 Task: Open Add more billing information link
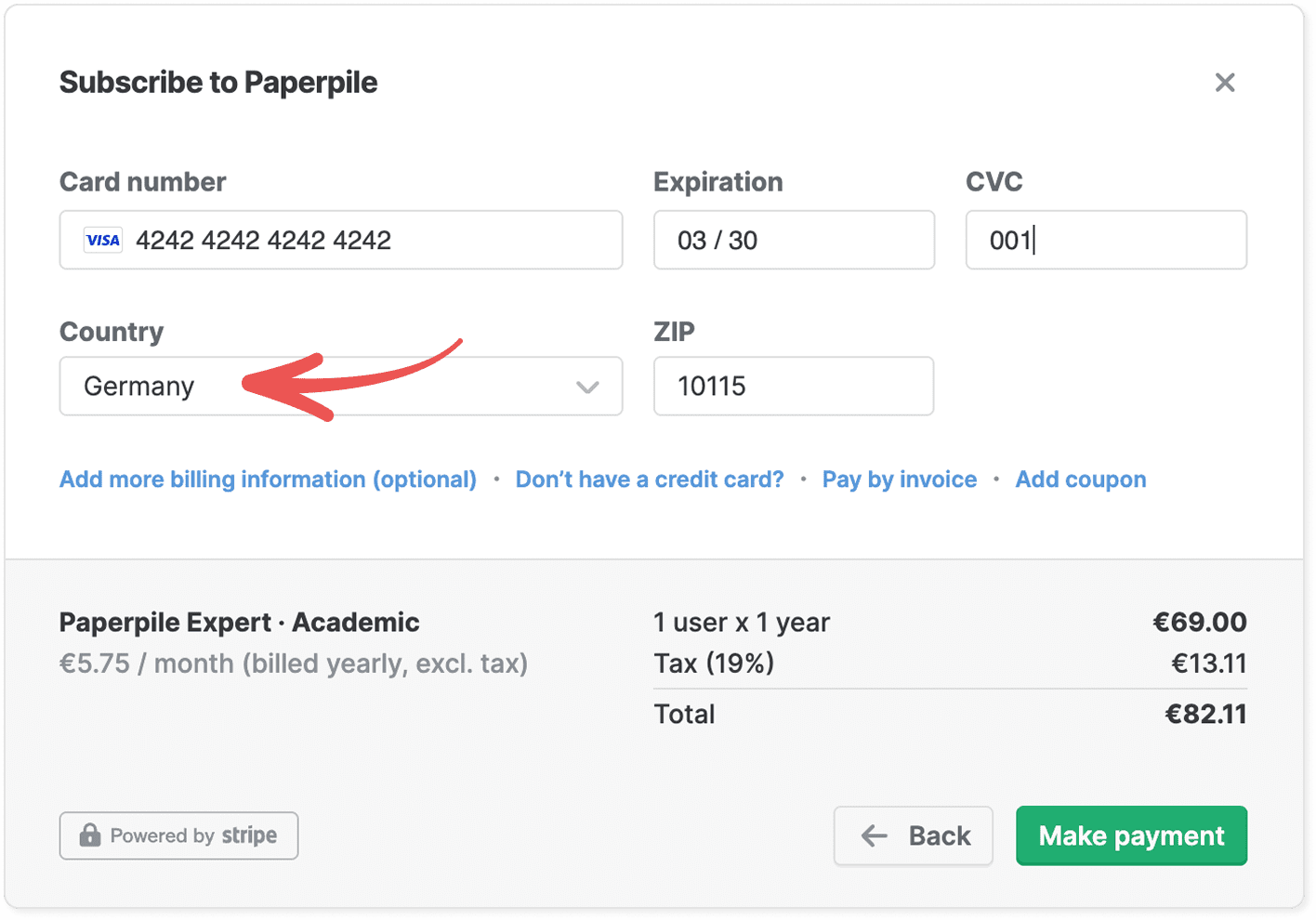268,480
